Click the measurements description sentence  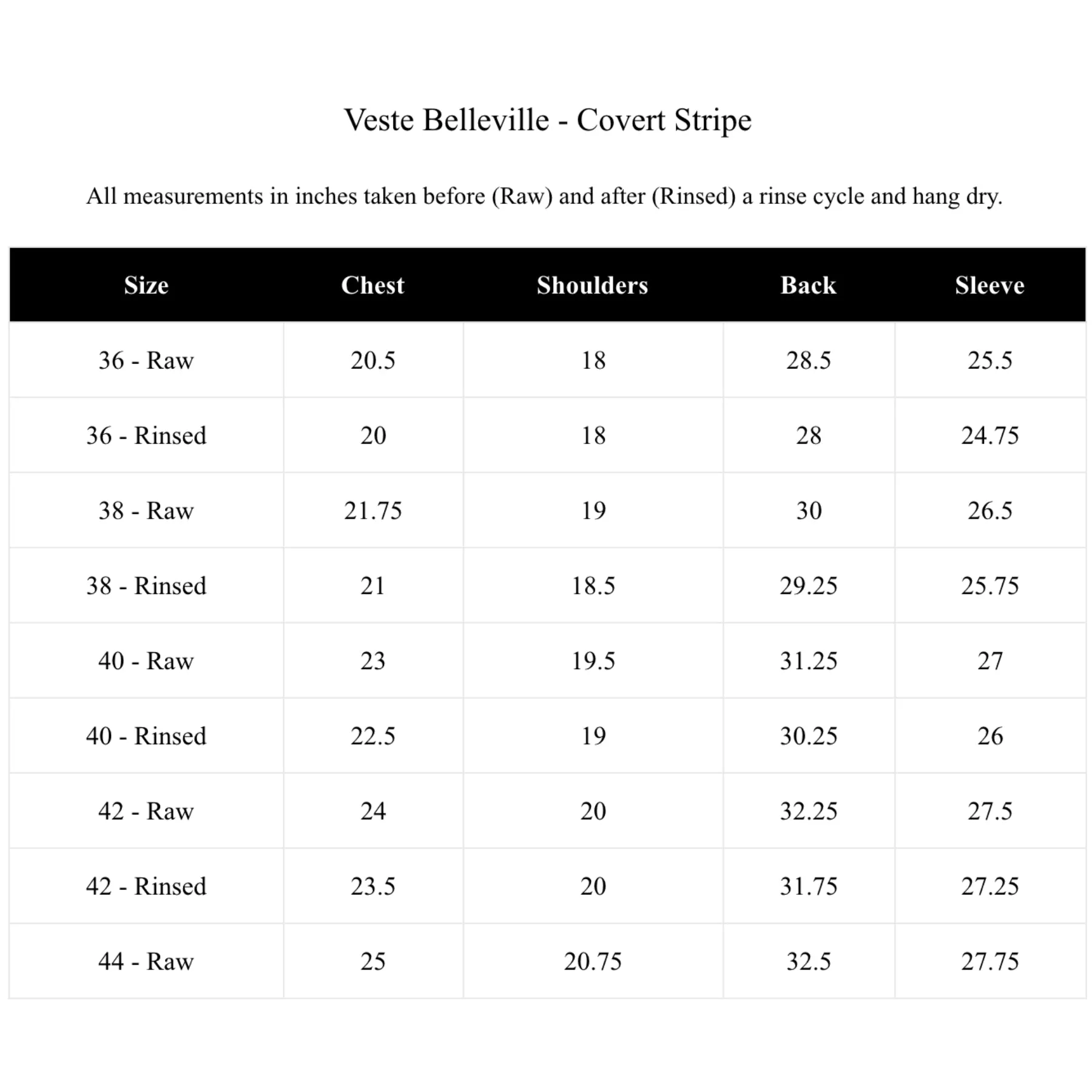(x=544, y=197)
